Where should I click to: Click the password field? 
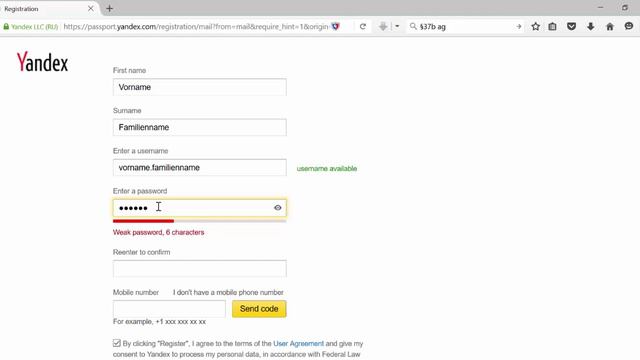click(x=200, y=208)
